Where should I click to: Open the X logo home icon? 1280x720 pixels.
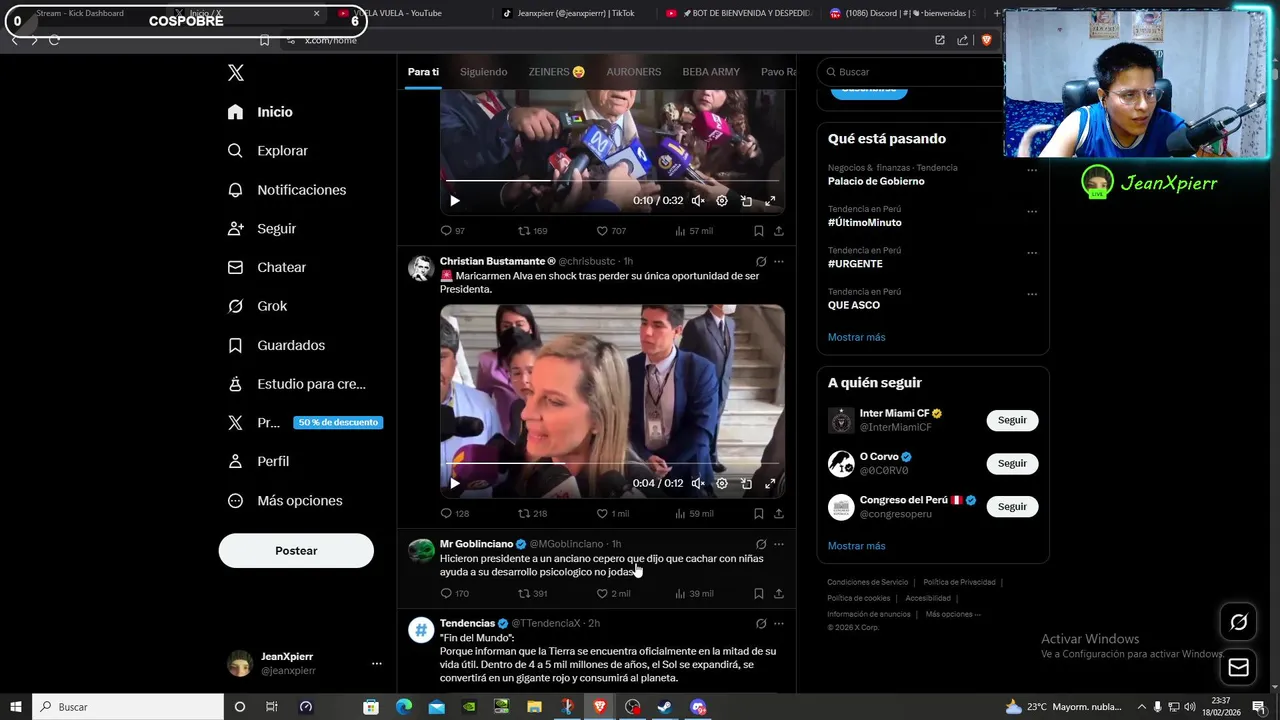click(x=236, y=73)
